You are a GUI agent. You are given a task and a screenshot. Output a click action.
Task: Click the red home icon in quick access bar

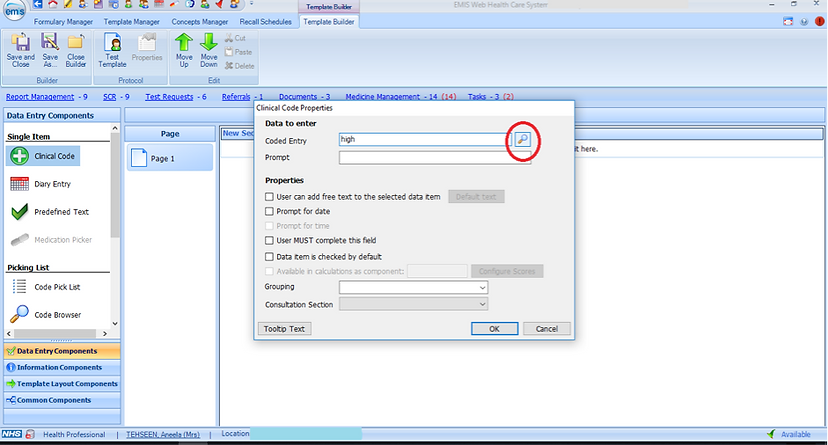coord(52,4)
